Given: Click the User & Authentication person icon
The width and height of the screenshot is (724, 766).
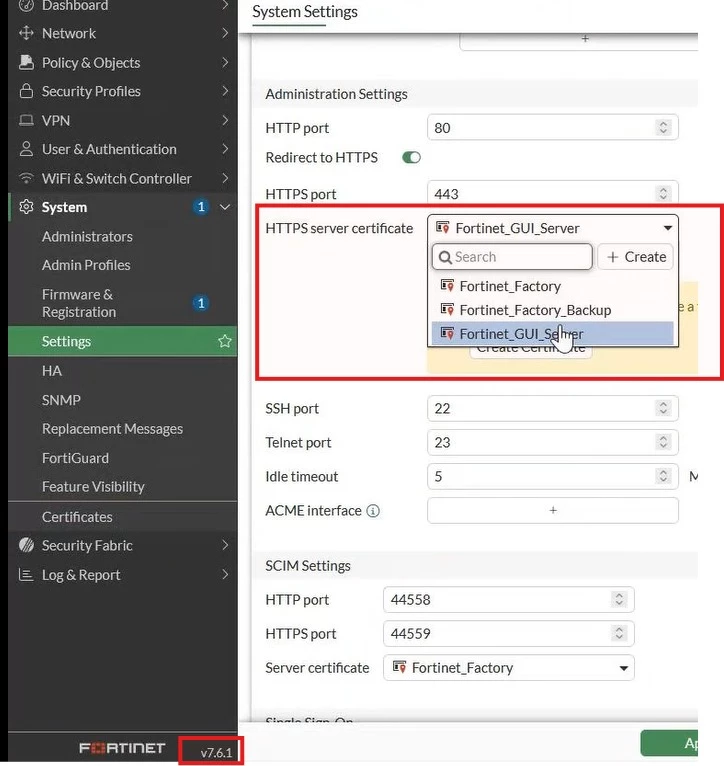Looking at the screenshot, I should tap(26, 149).
